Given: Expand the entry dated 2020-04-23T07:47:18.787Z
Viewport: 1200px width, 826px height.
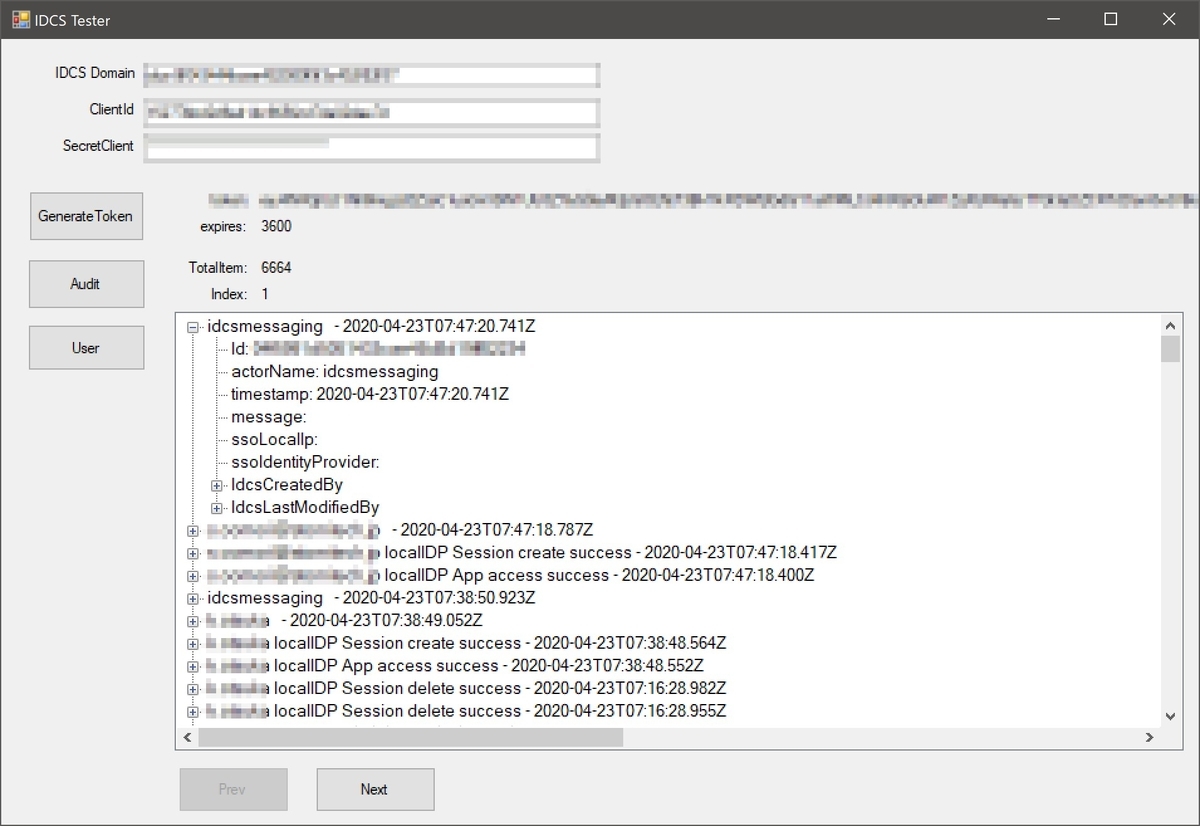Looking at the screenshot, I should tap(193, 530).
